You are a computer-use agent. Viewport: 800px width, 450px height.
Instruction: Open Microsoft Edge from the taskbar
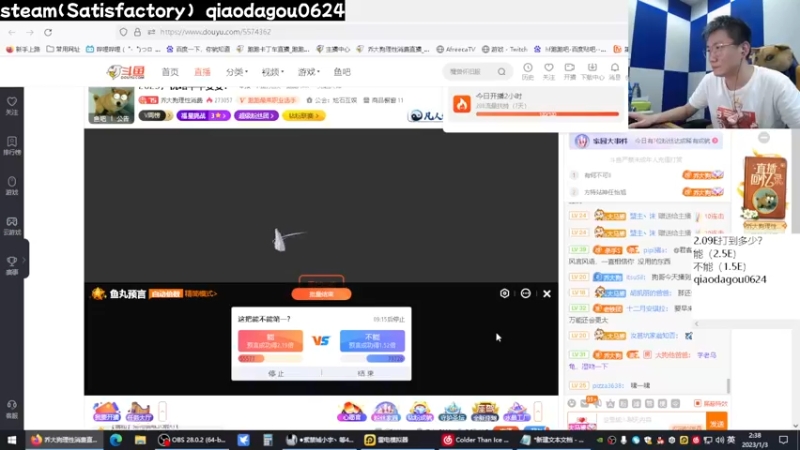tap(115, 440)
